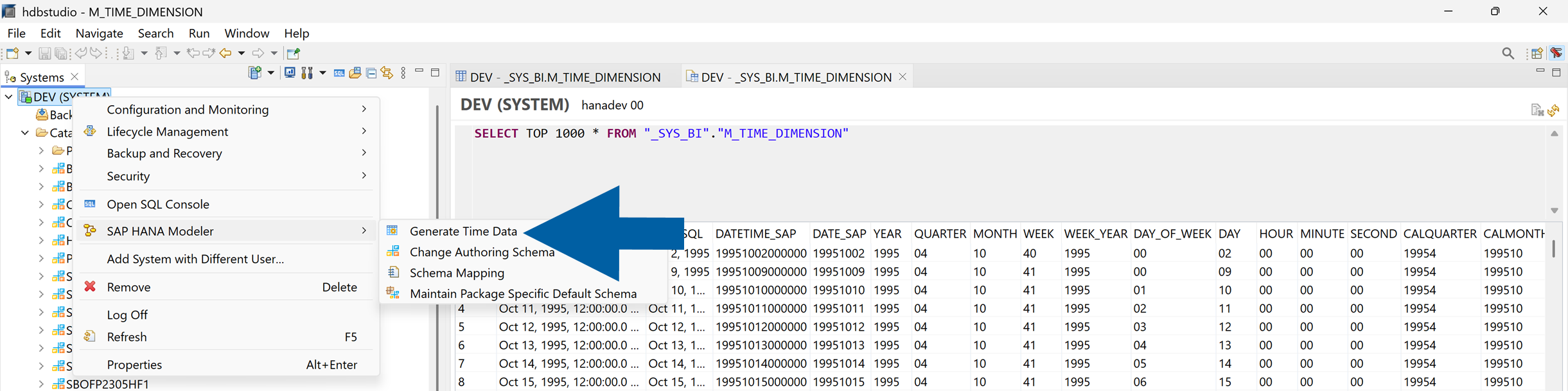The image size is (1568, 391).
Task: Expand Lifecycle Management submenu
Action: (226, 131)
